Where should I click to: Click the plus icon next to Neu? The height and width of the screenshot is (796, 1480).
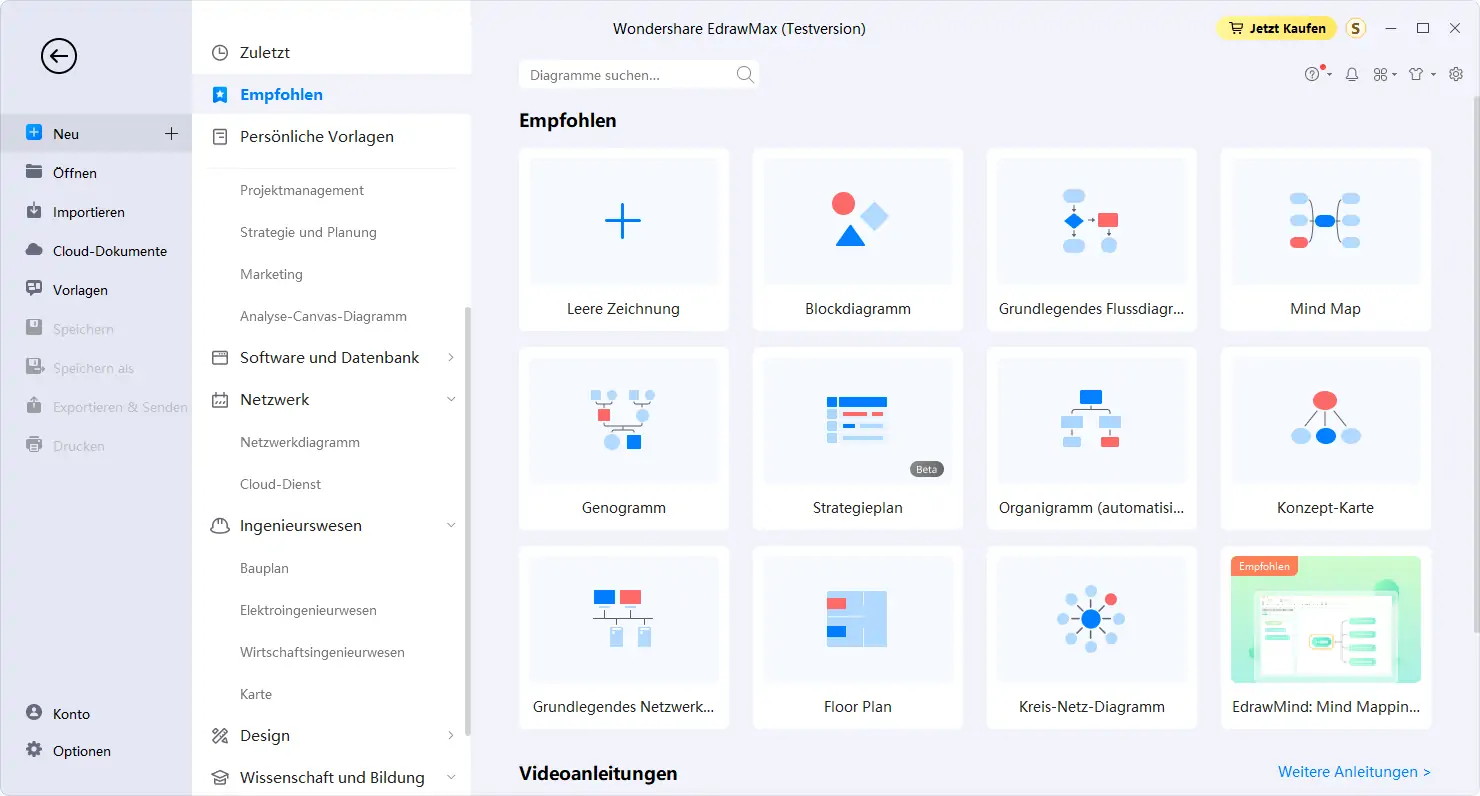[x=171, y=133]
